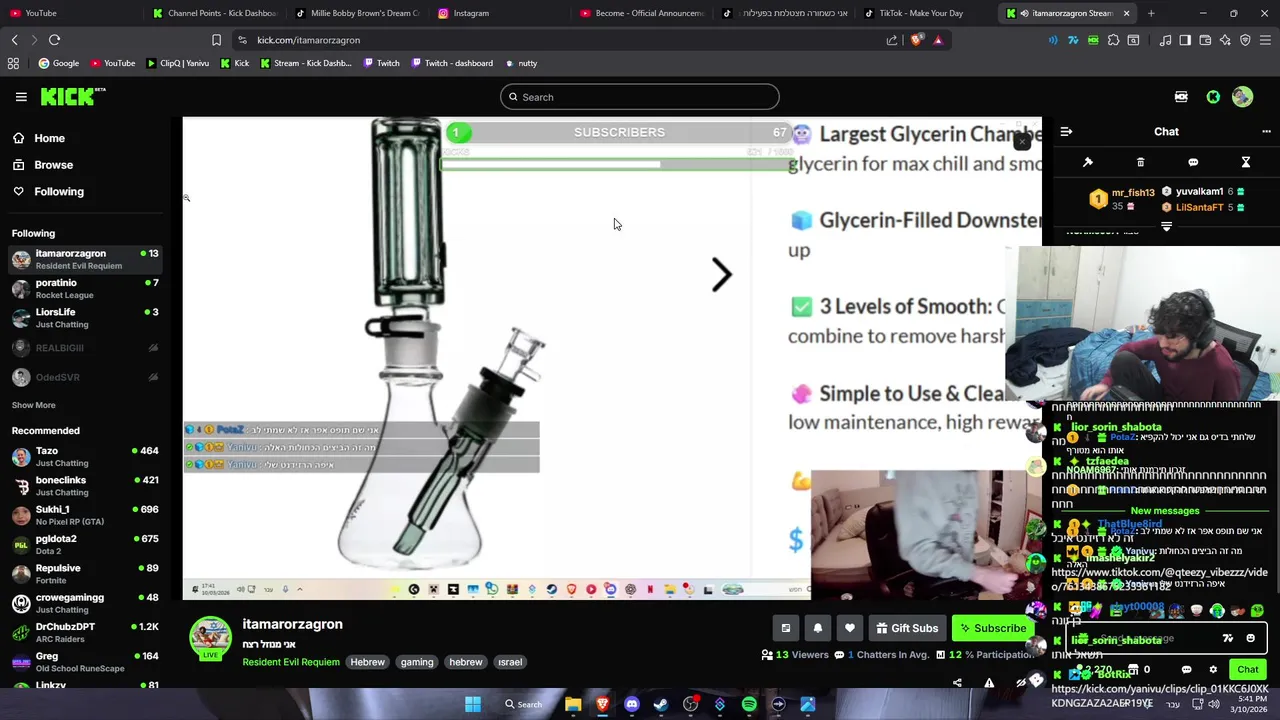
Task: Click the Kick search field
Action: (640, 97)
